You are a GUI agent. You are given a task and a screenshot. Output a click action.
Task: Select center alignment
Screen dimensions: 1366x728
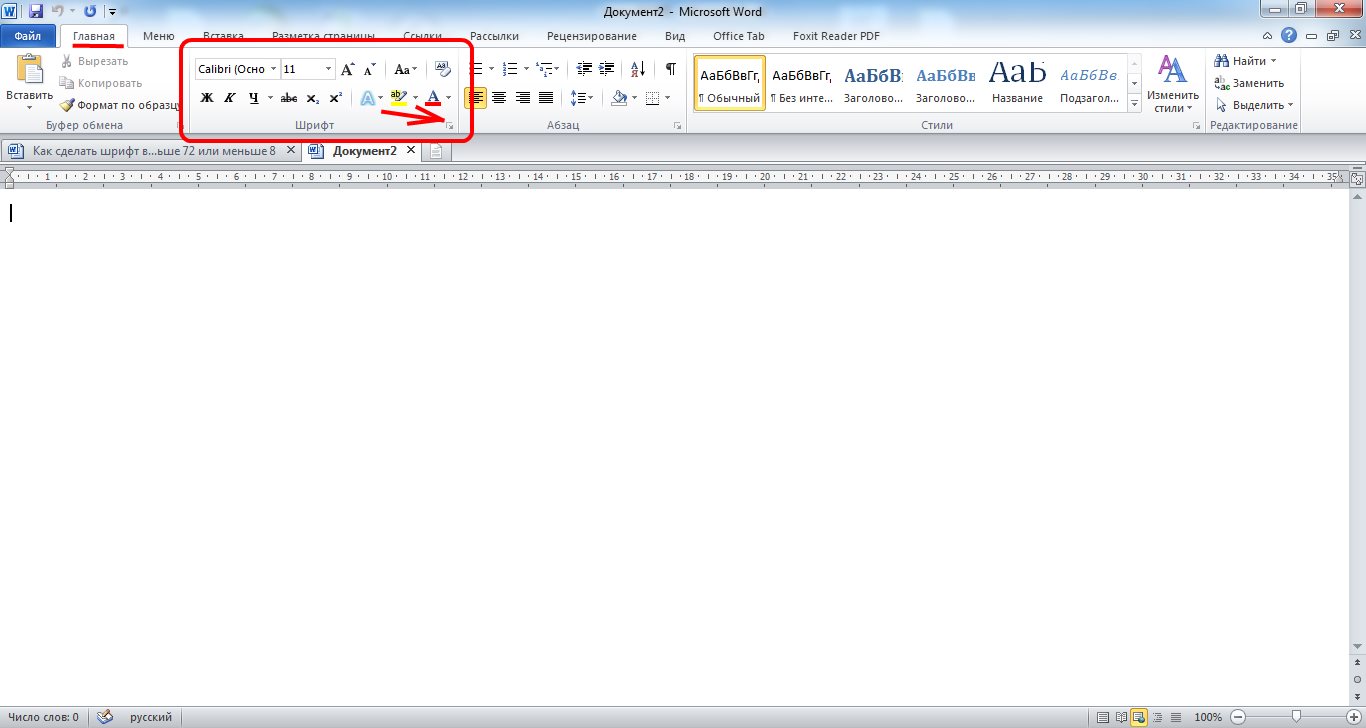pyautogui.click(x=498, y=97)
